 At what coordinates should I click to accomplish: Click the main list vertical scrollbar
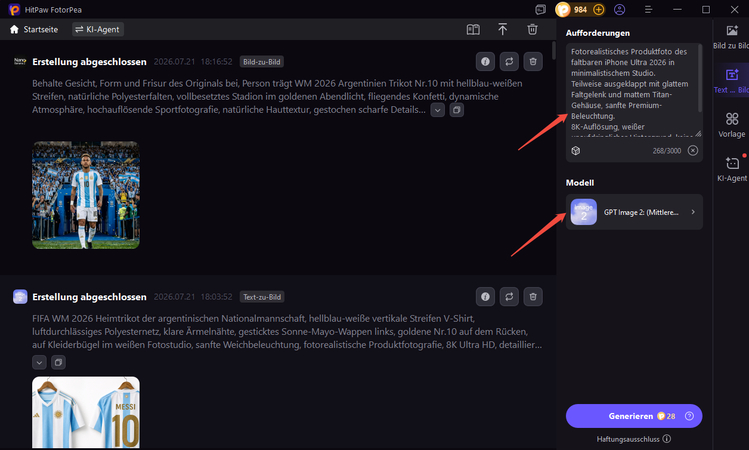click(554, 50)
